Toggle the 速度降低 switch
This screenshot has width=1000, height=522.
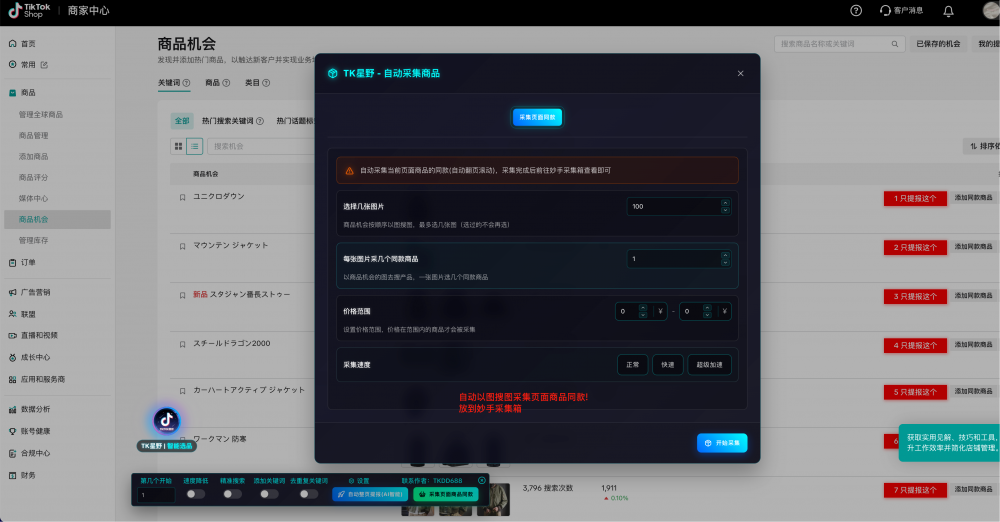195,494
